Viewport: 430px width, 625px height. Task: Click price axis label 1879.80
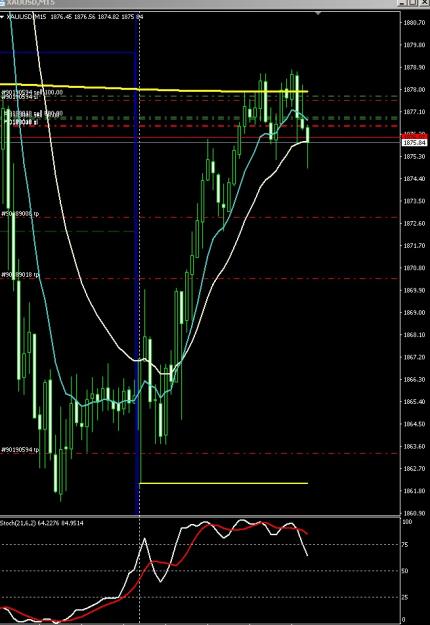tap(414, 45)
